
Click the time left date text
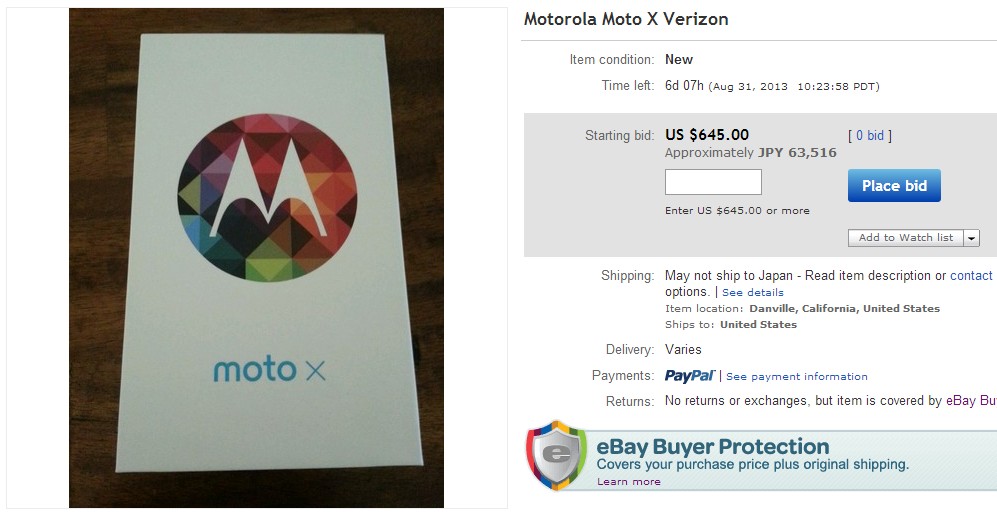794,87
